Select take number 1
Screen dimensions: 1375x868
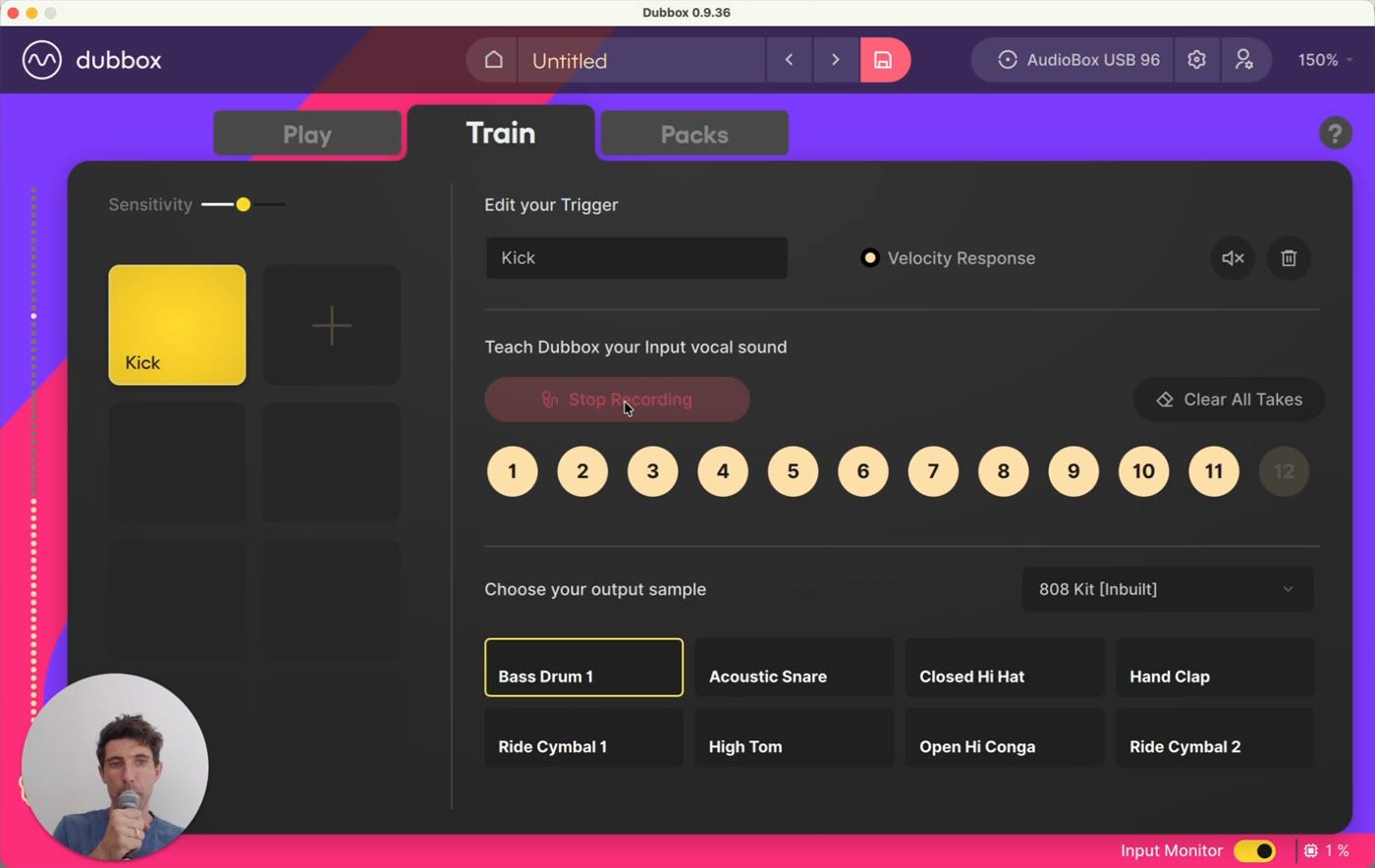click(x=513, y=471)
